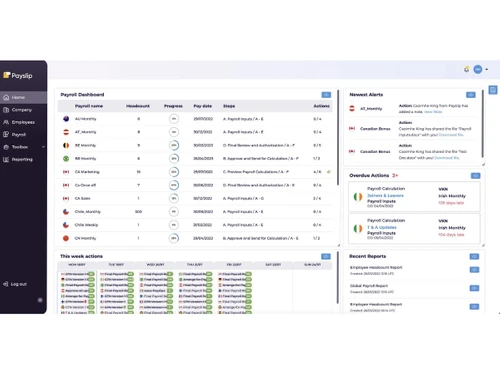Click the green check in CA Marketing row
500x375 pixels.
click(x=329, y=172)
